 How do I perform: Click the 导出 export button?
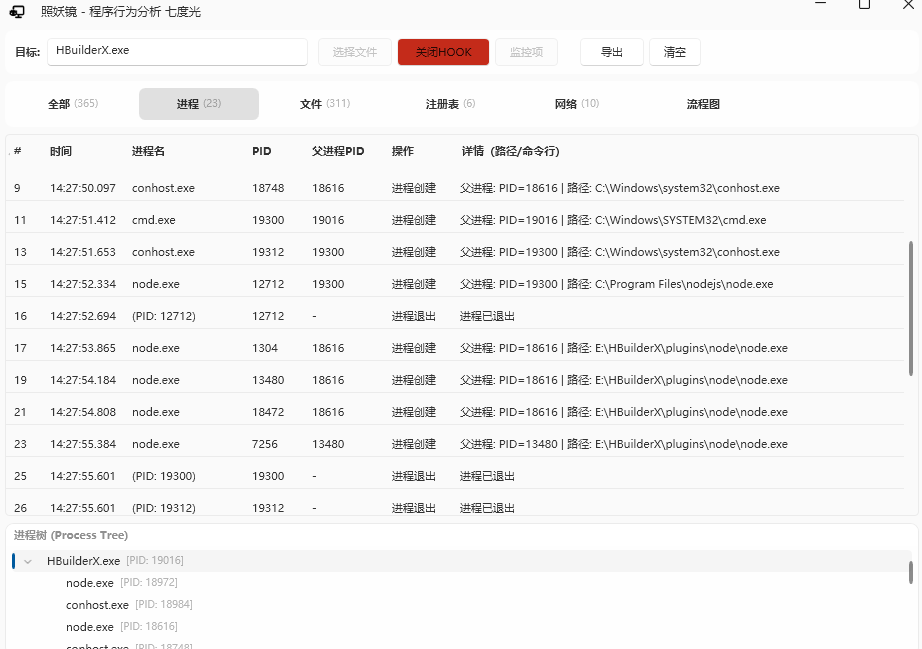click(x=612, y=52)
